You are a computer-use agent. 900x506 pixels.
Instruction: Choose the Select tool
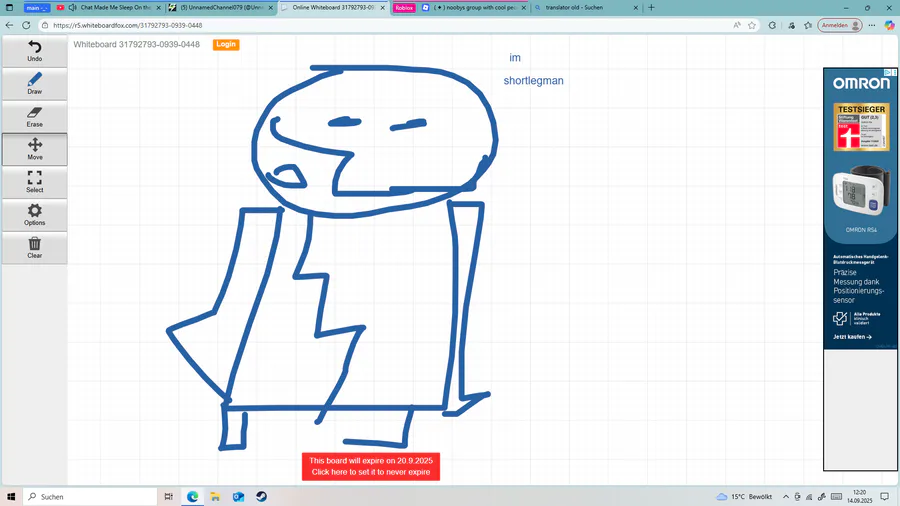[34, 182]
